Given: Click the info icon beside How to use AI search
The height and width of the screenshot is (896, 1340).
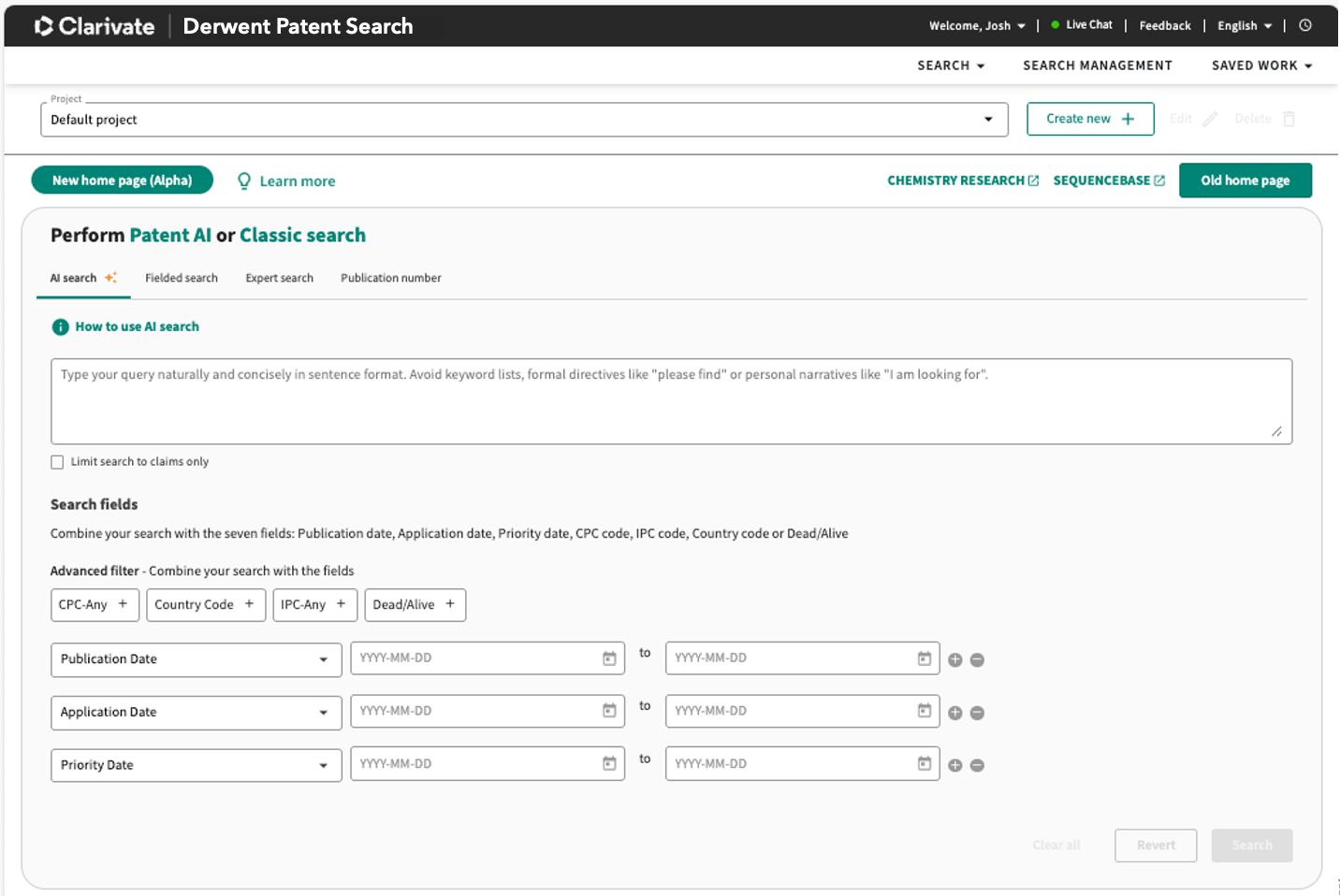Looking at the screenshot, I should 60,327.
